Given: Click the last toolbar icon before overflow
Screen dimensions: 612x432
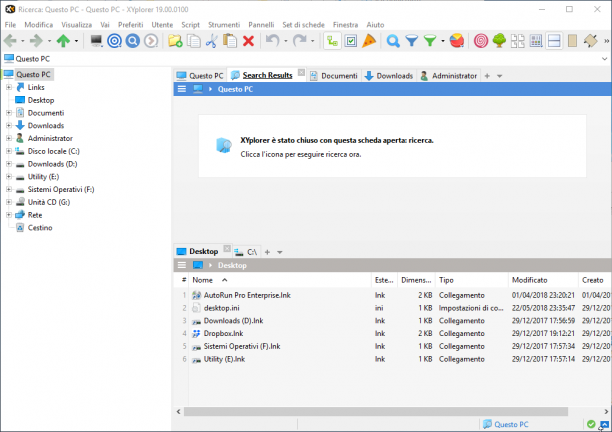Looking at the screenshot, I should (591, 41).
